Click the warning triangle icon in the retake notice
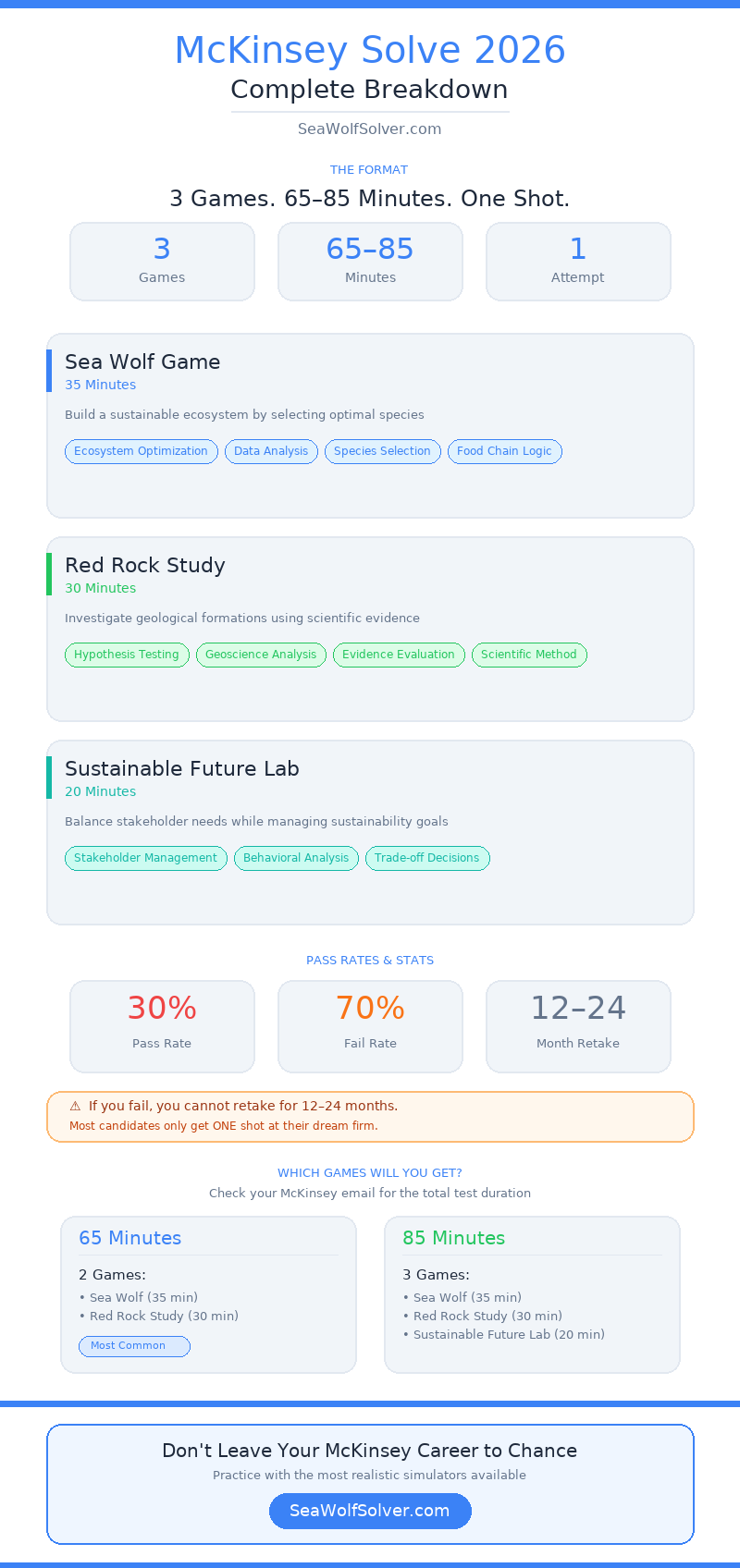Screen dimensions: 740x1568 pyautogui.click(x=74, y=1106)
